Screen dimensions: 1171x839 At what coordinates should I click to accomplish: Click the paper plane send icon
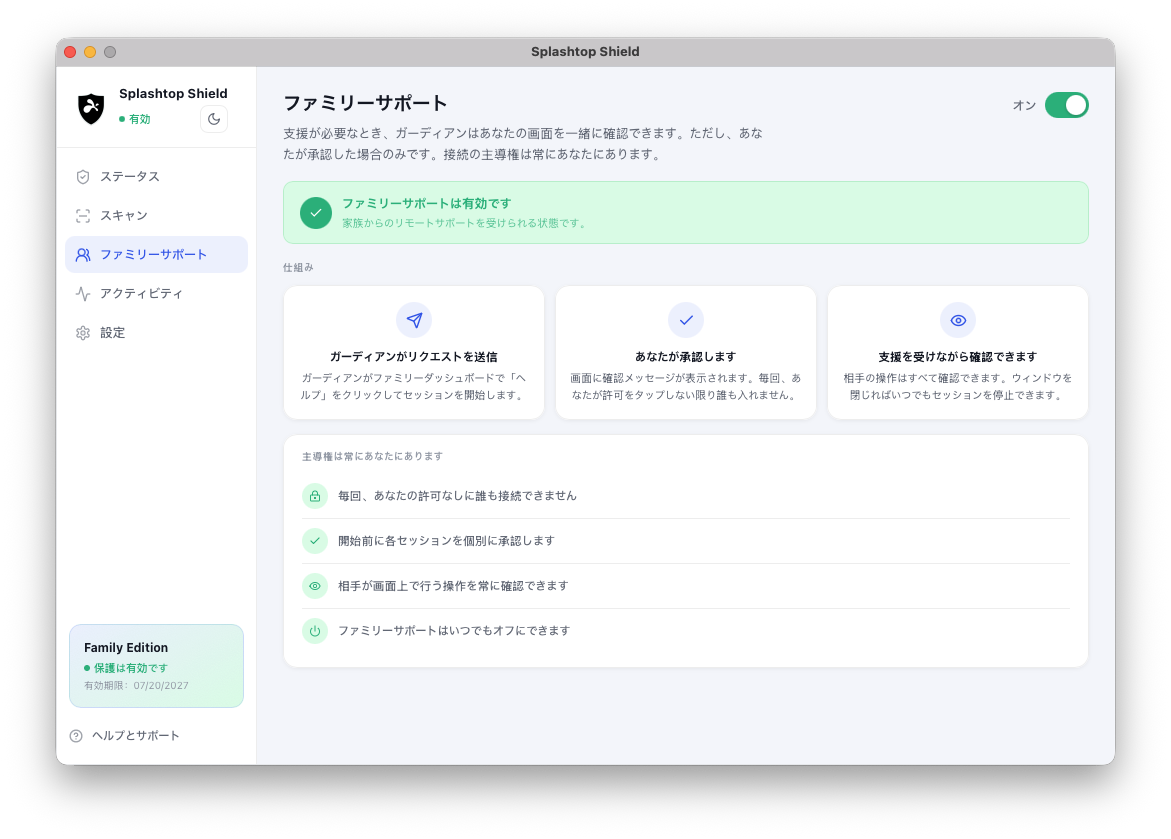click(414, 321)
